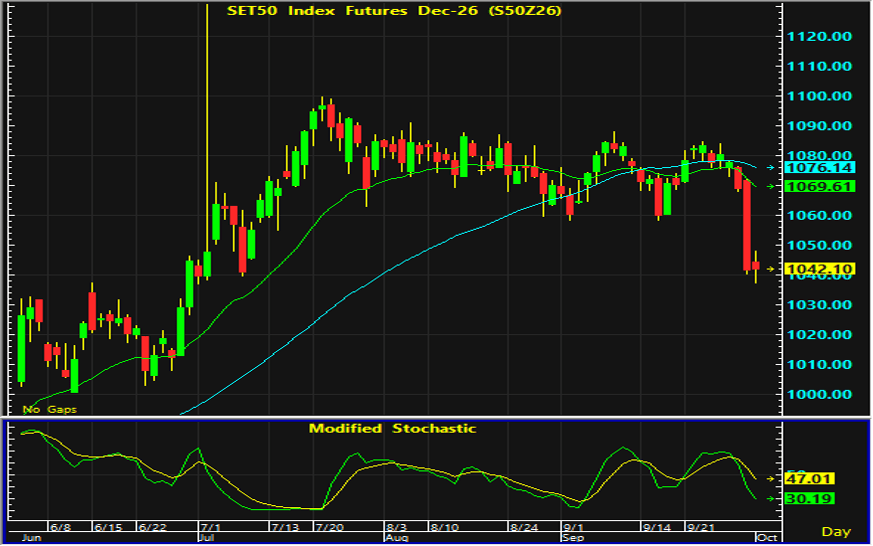Click the 1020.00 price axis label

819,335
